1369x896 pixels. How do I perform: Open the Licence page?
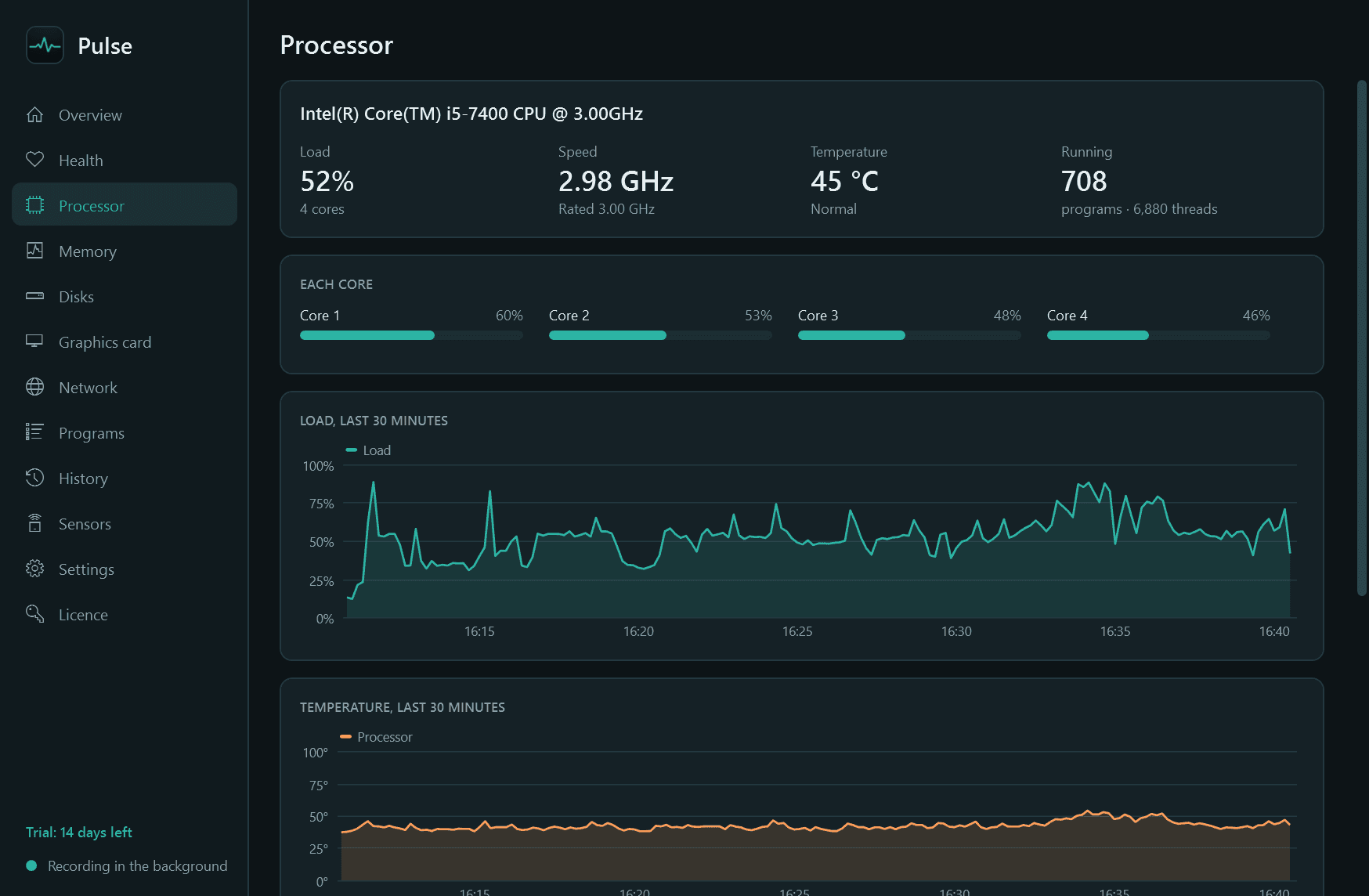[x=125, y=615]
